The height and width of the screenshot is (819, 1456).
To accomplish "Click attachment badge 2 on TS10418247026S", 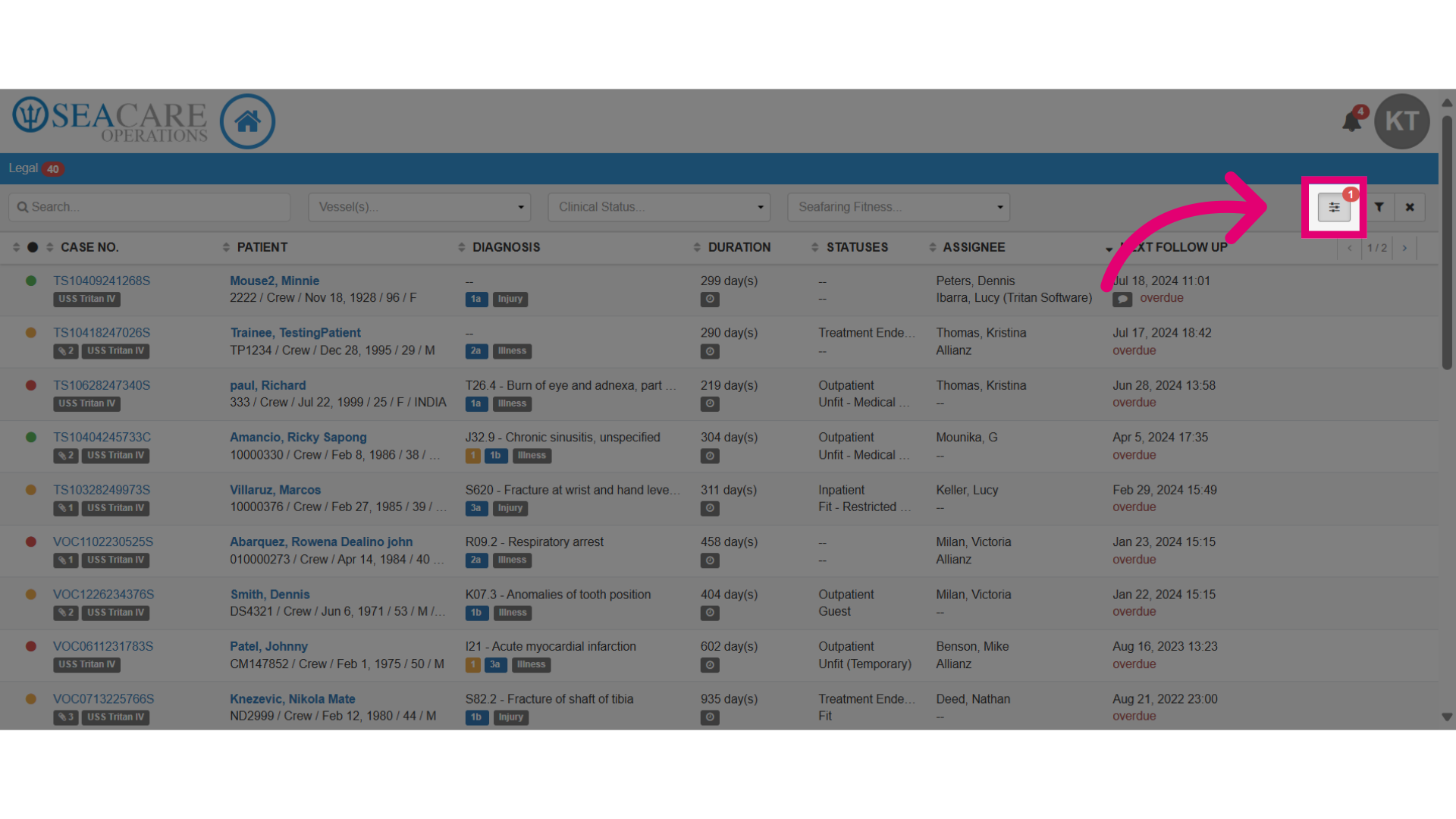I will coord(66,351).
